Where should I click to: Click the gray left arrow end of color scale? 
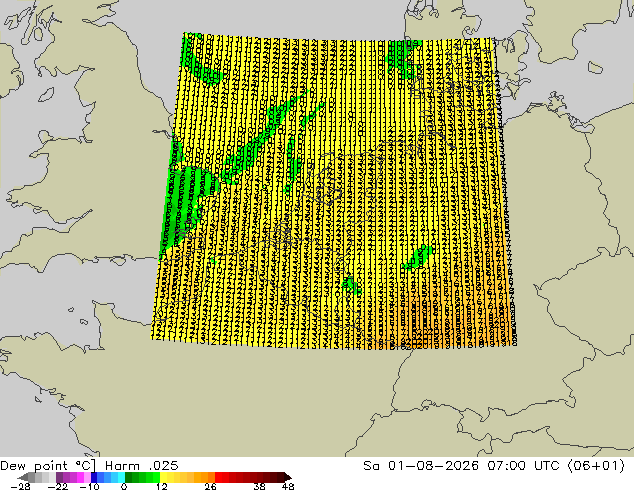(x=23, y=477)
